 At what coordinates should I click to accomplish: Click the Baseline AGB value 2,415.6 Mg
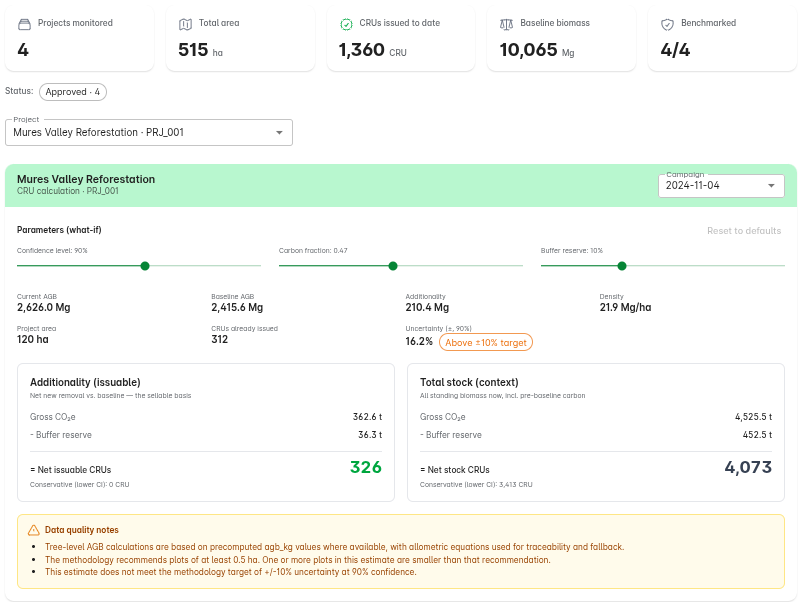point(237,307)
